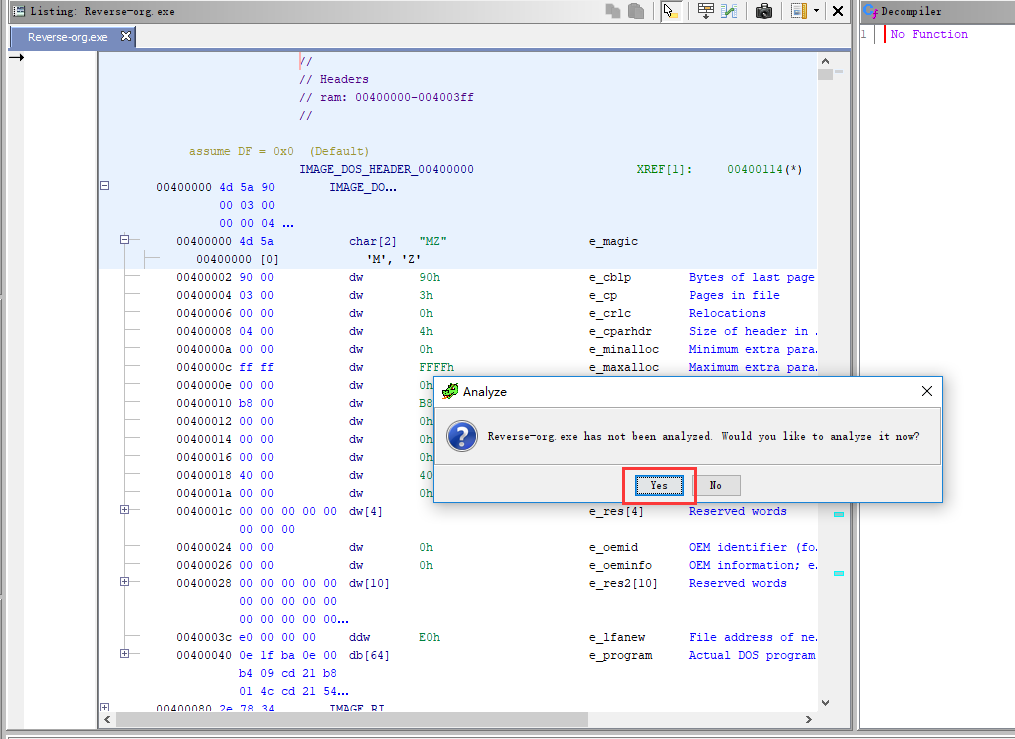
Task: Click No to skip analysis
Action: [716, 485]
